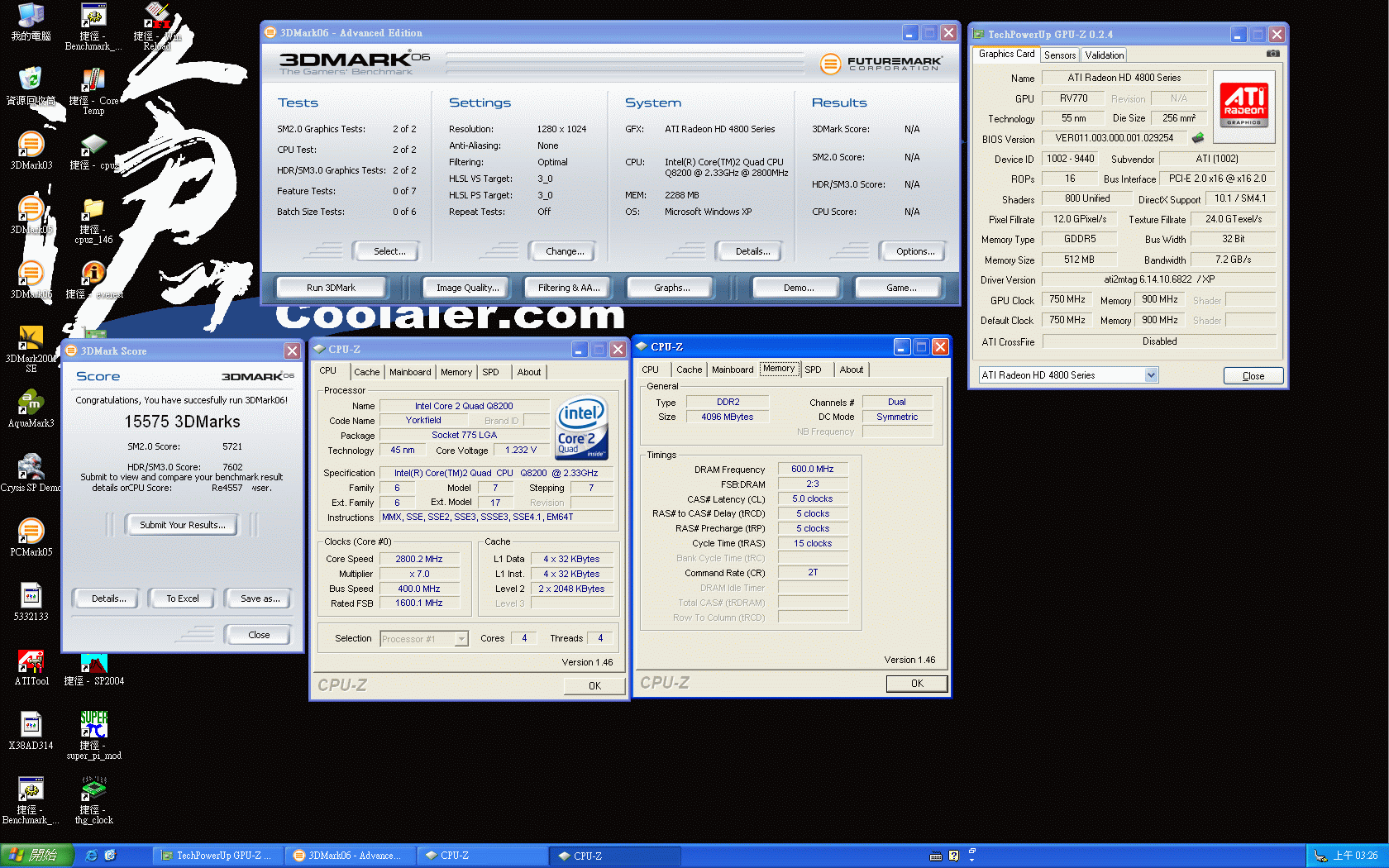This screenshot has width=1389, height=868.
Task: Open the Recycle Bin desktop icon
Action: tap(31, 85)
